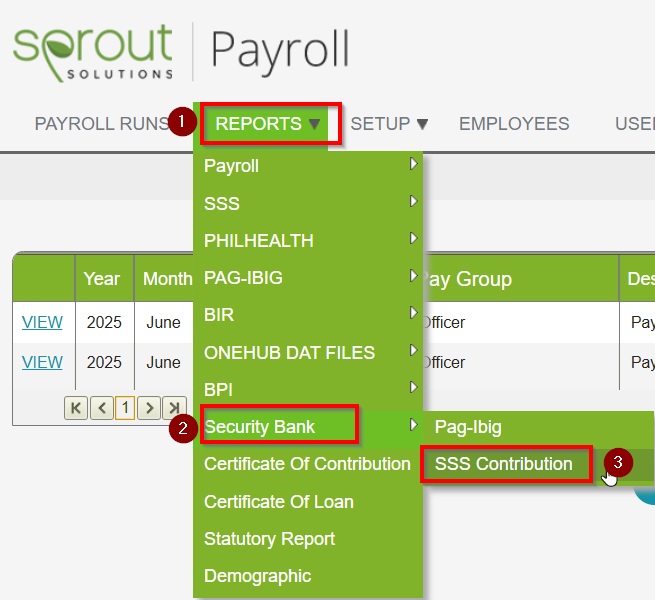The width and height of the screenshot is (655, 600).
Task: Select SSS Contribution under Security Bank
Action: click(x=538, y=464)
